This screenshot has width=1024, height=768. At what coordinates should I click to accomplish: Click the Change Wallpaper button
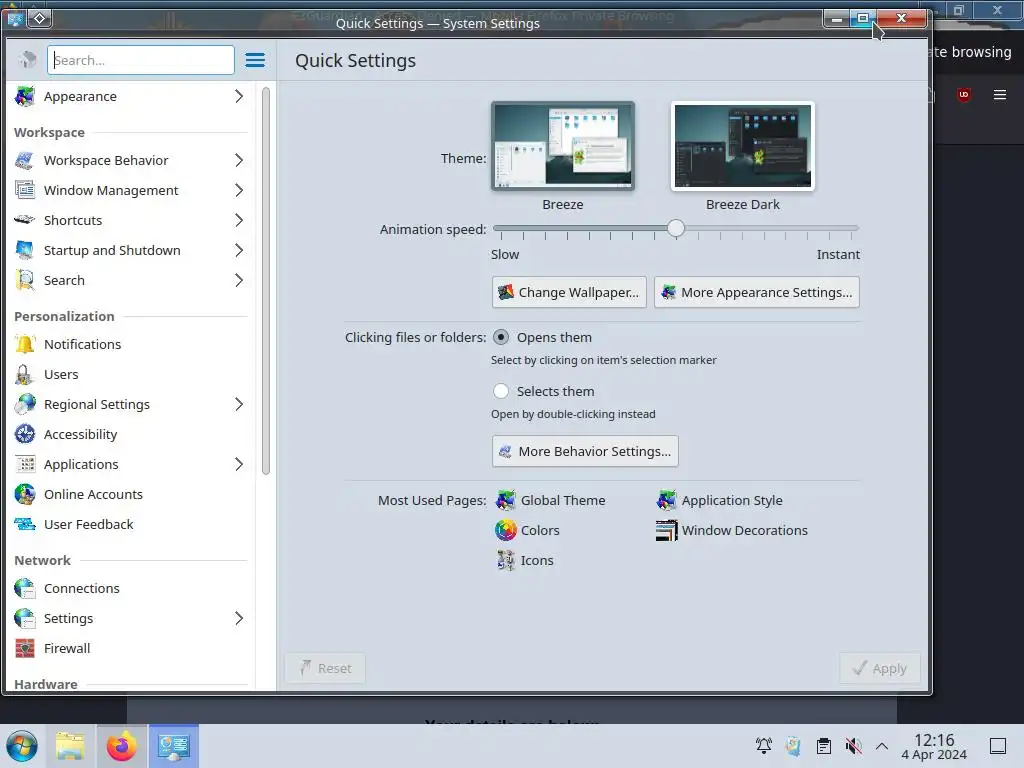pos(569,292)
